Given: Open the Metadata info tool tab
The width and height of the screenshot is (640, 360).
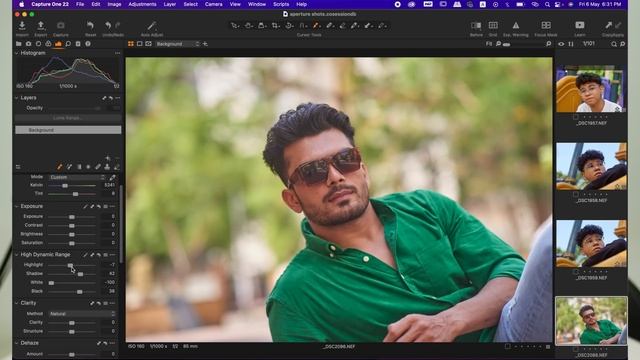Looking at the screenshot, I should click(x=88, y=44).
